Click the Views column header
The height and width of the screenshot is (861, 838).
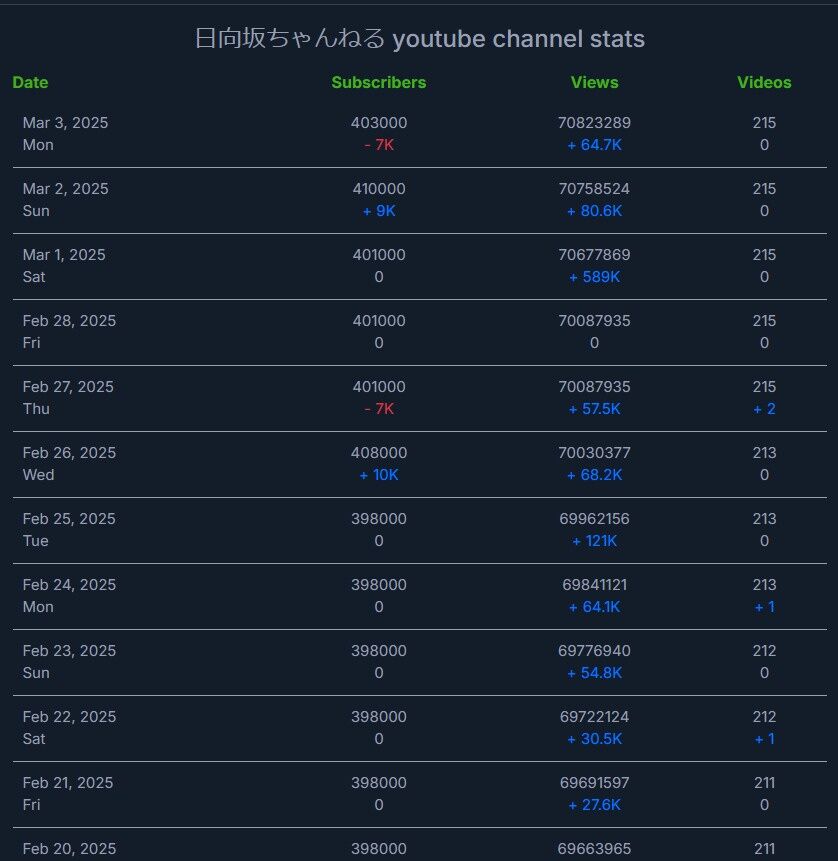594,83
